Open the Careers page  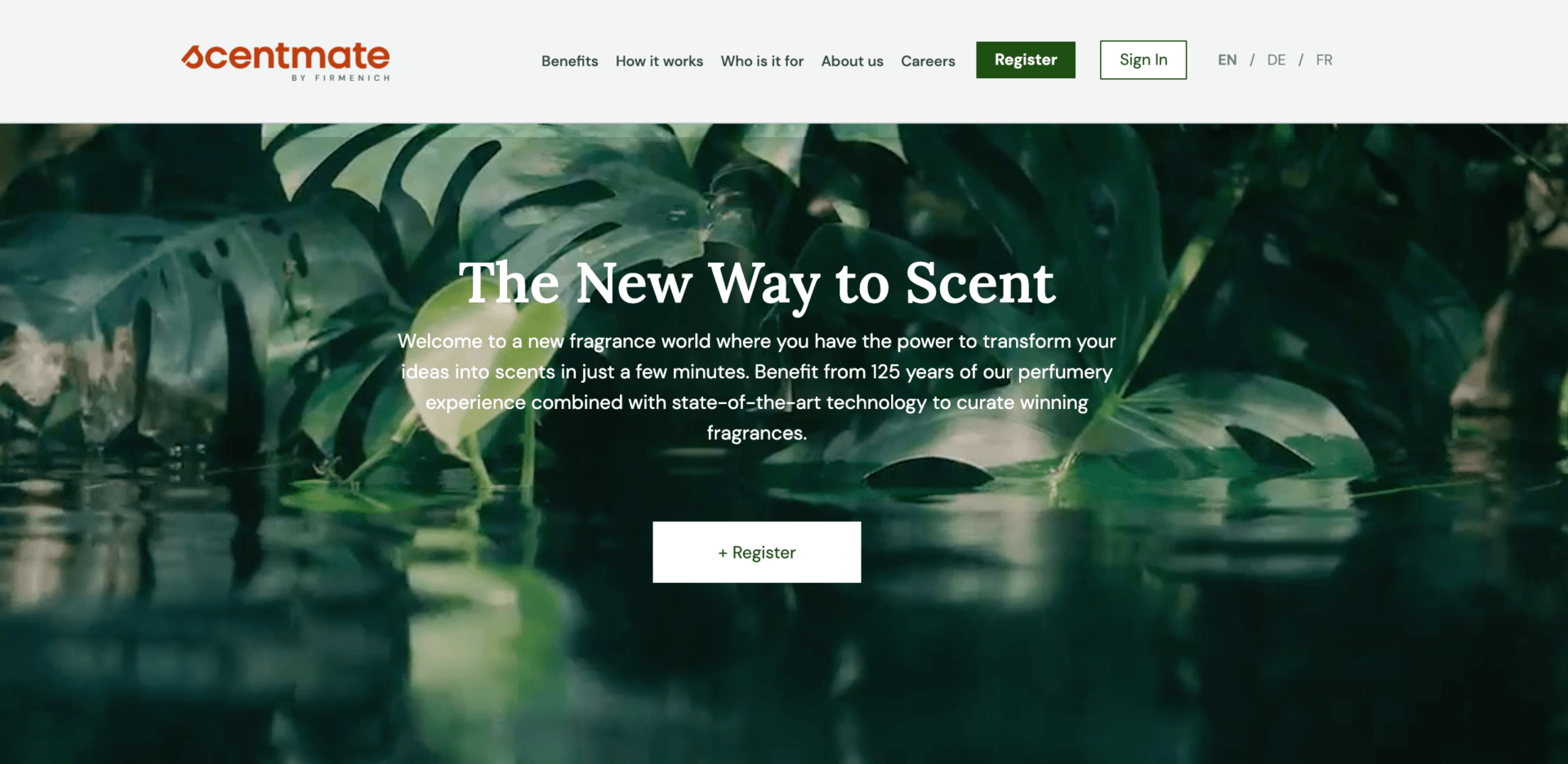[x=928, y=61]
